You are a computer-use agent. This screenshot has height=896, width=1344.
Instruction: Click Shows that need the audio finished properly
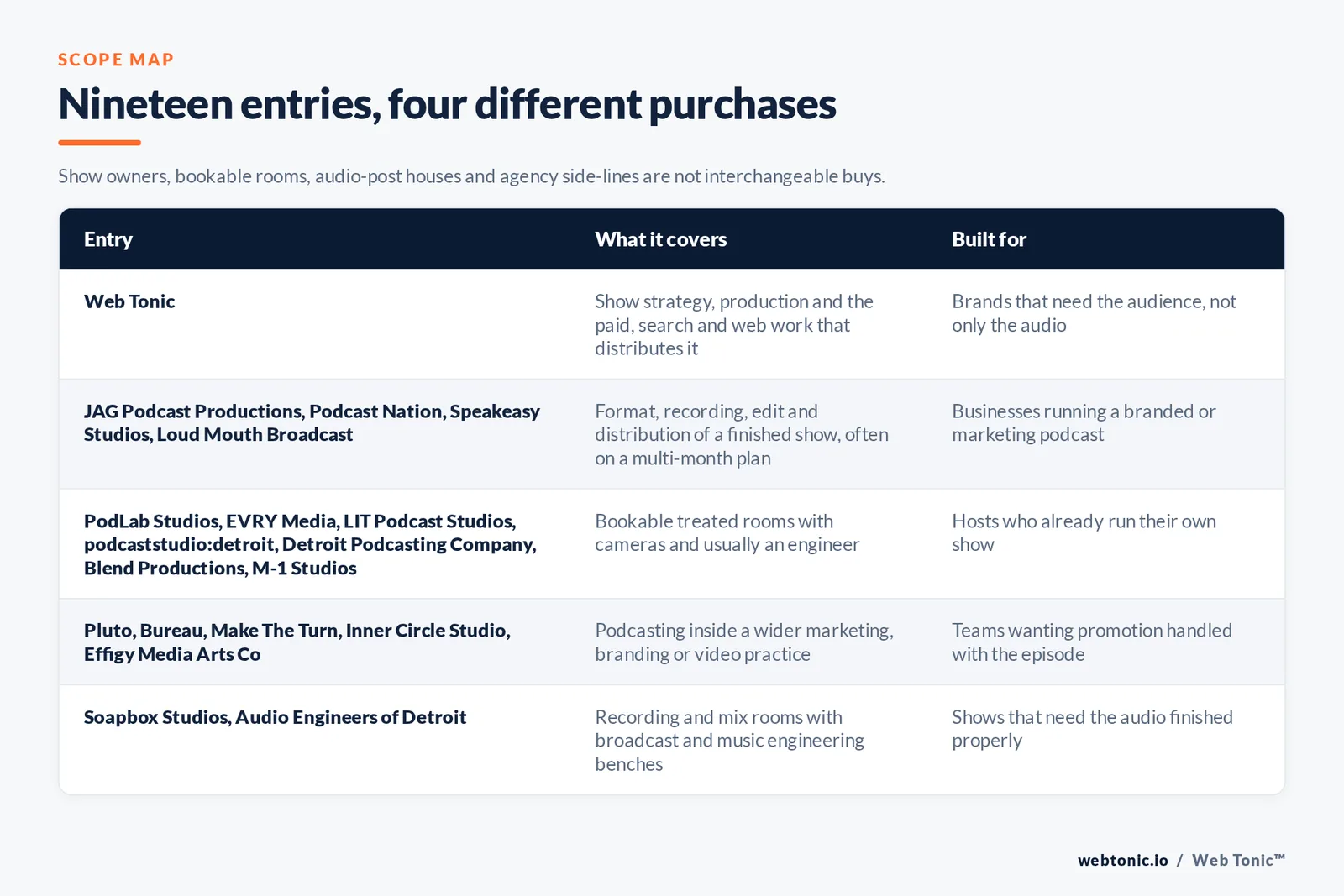click(x=1092, y=729)
